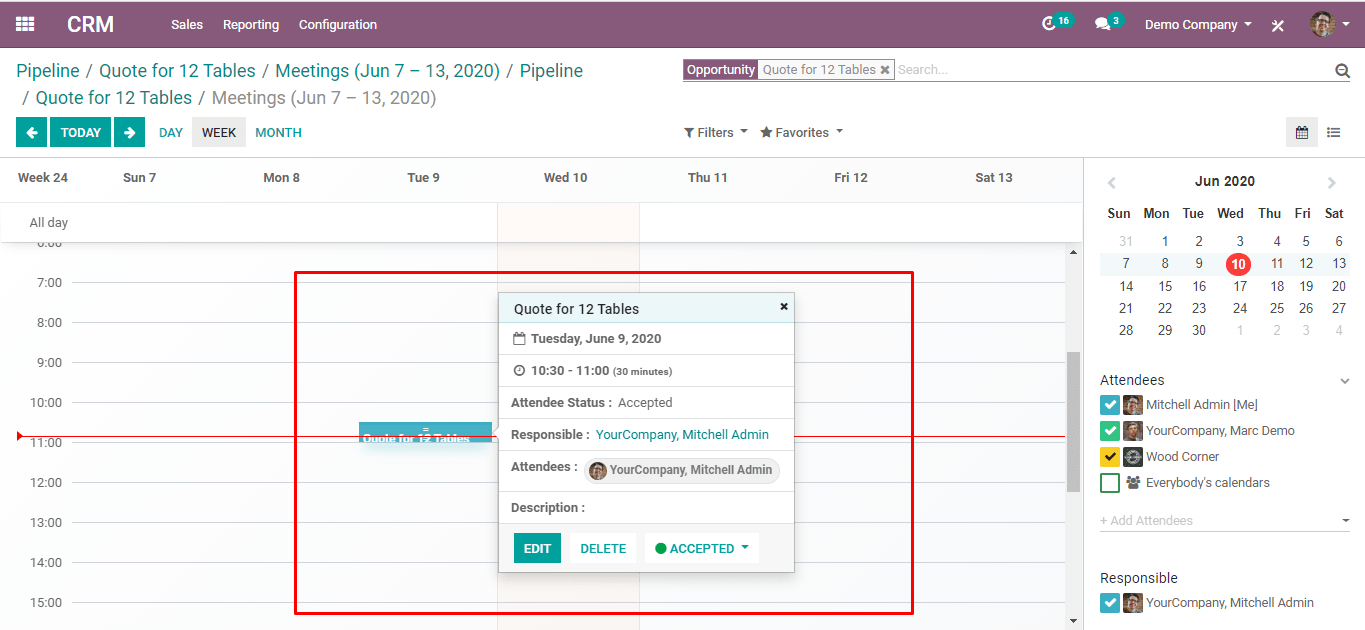This screenshot has height=630, width=1365.
Task: Switch to calendar view icon
Action: [1302, 132]
